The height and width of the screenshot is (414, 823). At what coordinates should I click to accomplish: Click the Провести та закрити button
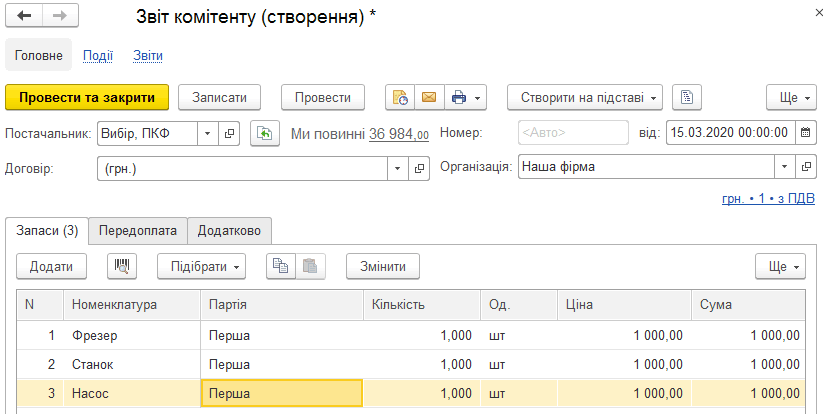pos(87,98)
